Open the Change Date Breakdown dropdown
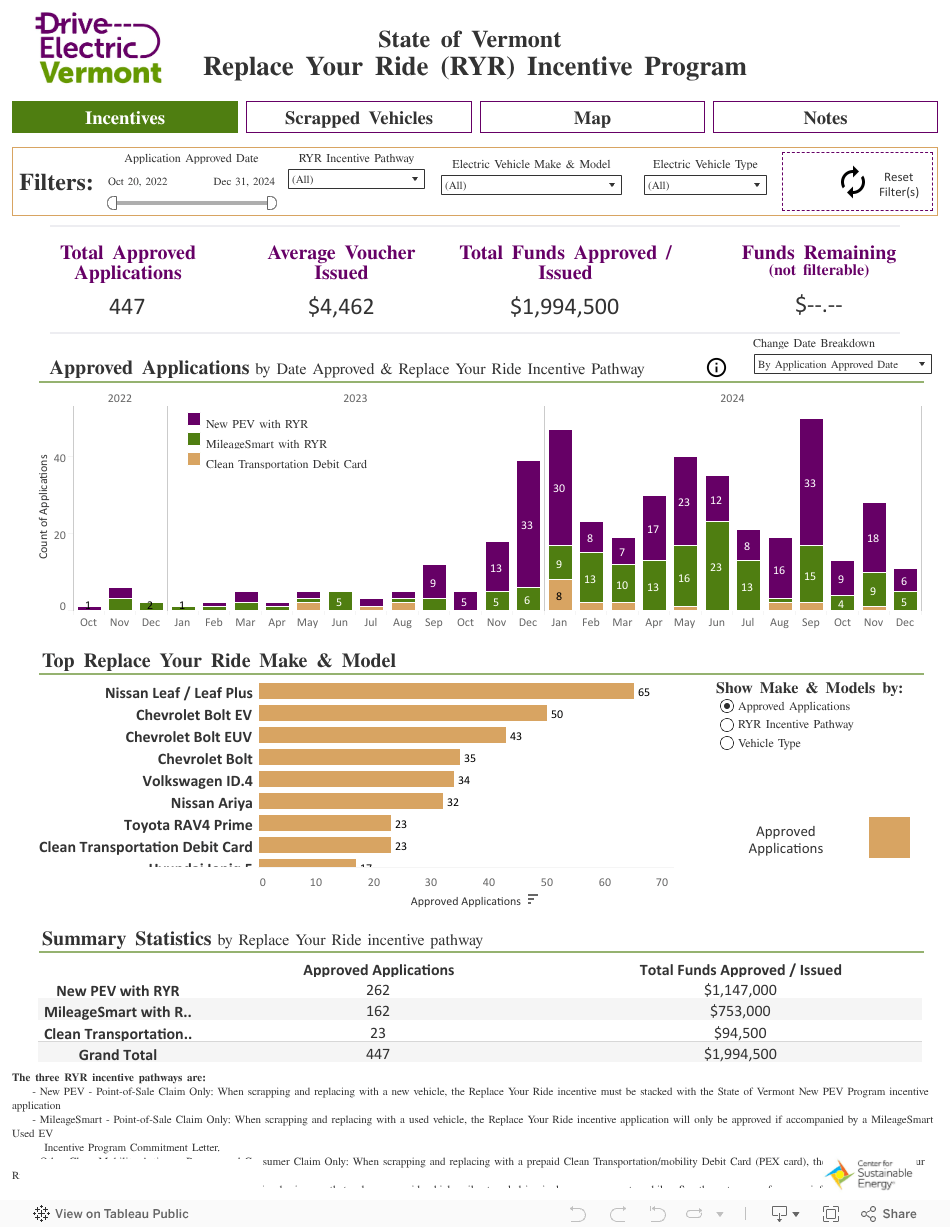This screenshot has height=1227, width=950. (841, 364)
